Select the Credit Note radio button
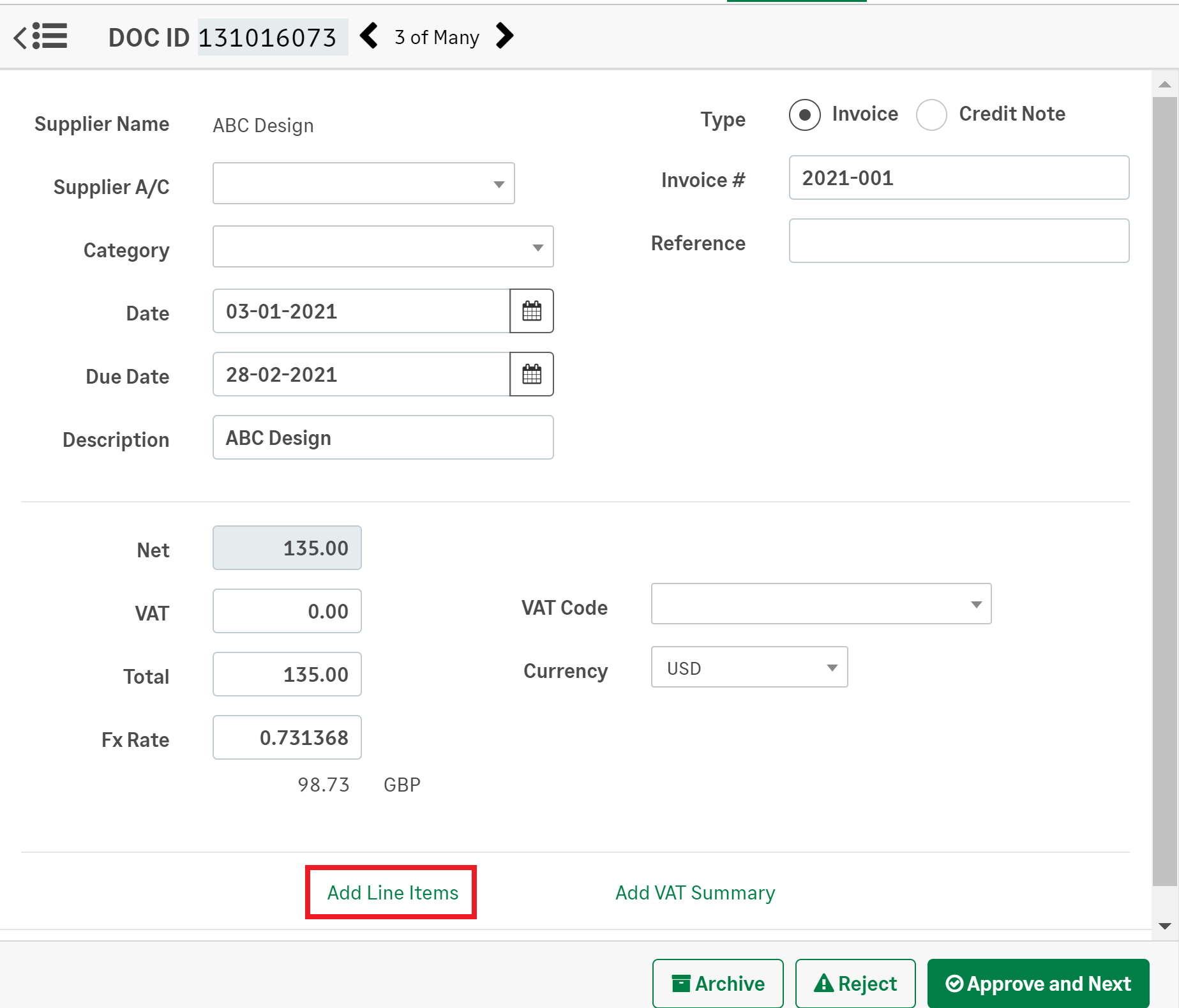 coord(931,115)
